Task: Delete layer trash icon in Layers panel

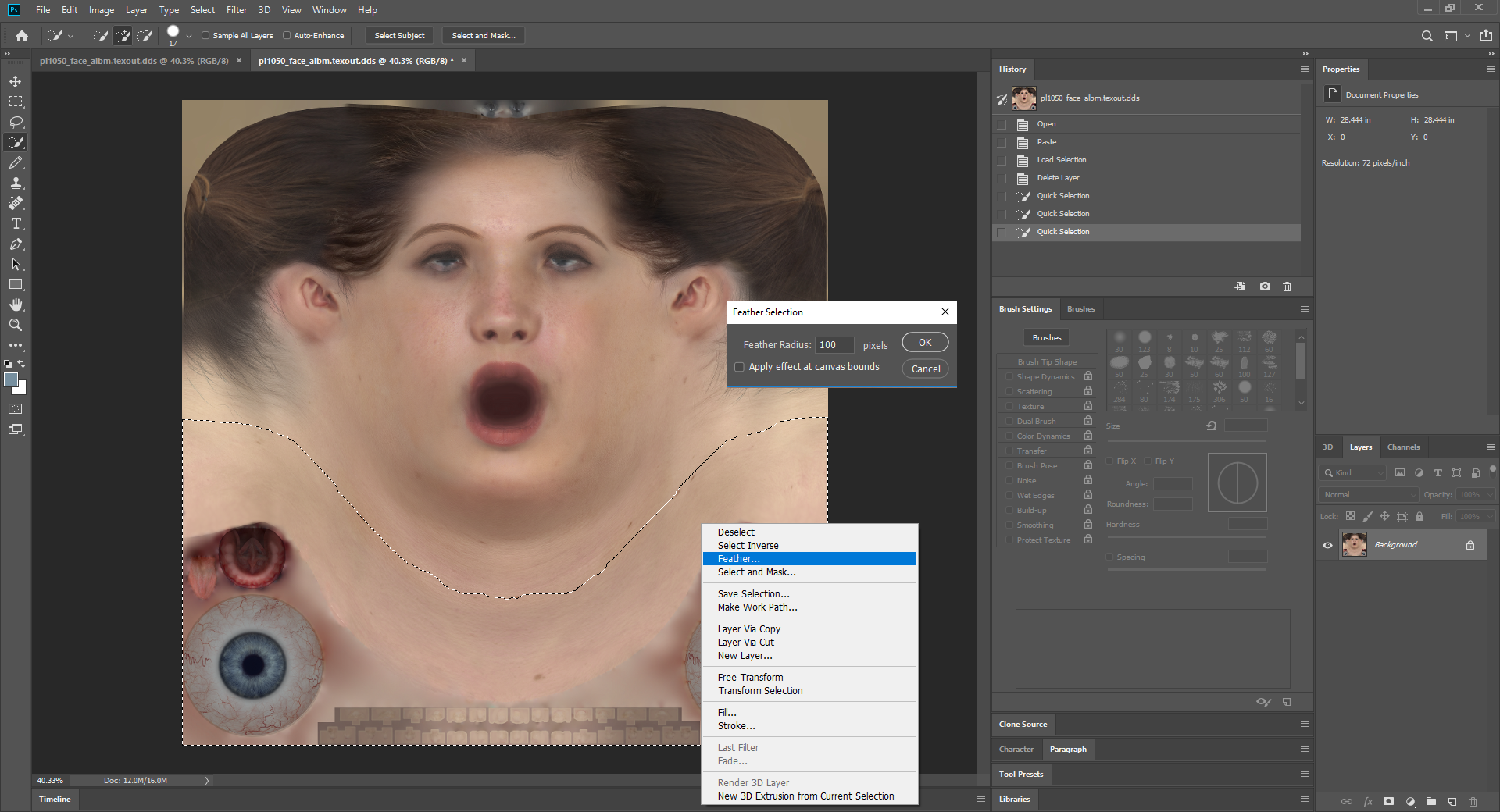Action: tap(1473, 801)
